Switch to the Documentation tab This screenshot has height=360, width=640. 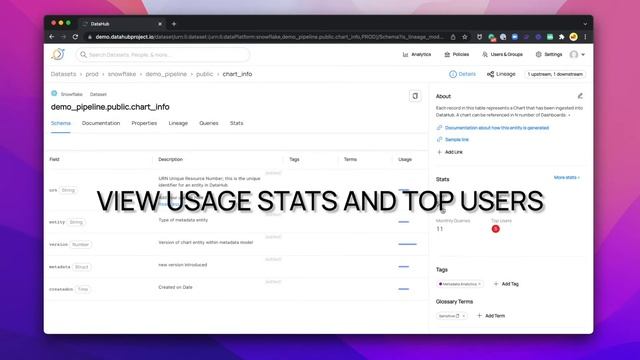point(101,123)
